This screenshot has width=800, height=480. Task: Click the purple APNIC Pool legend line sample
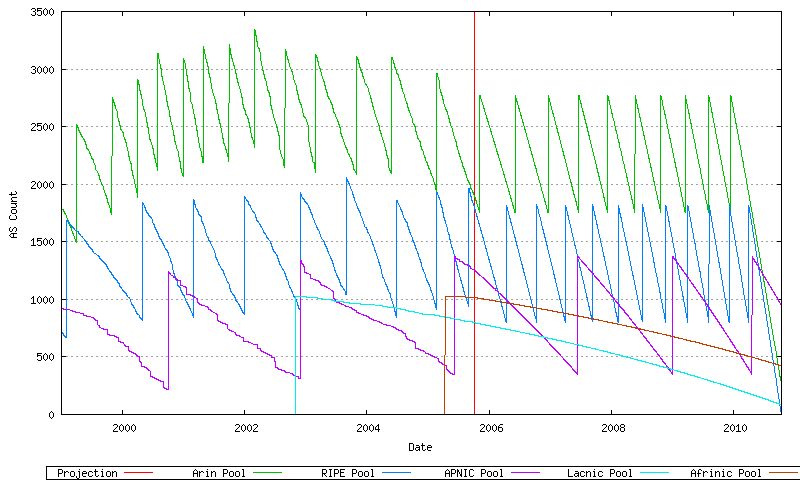(519, 473)
